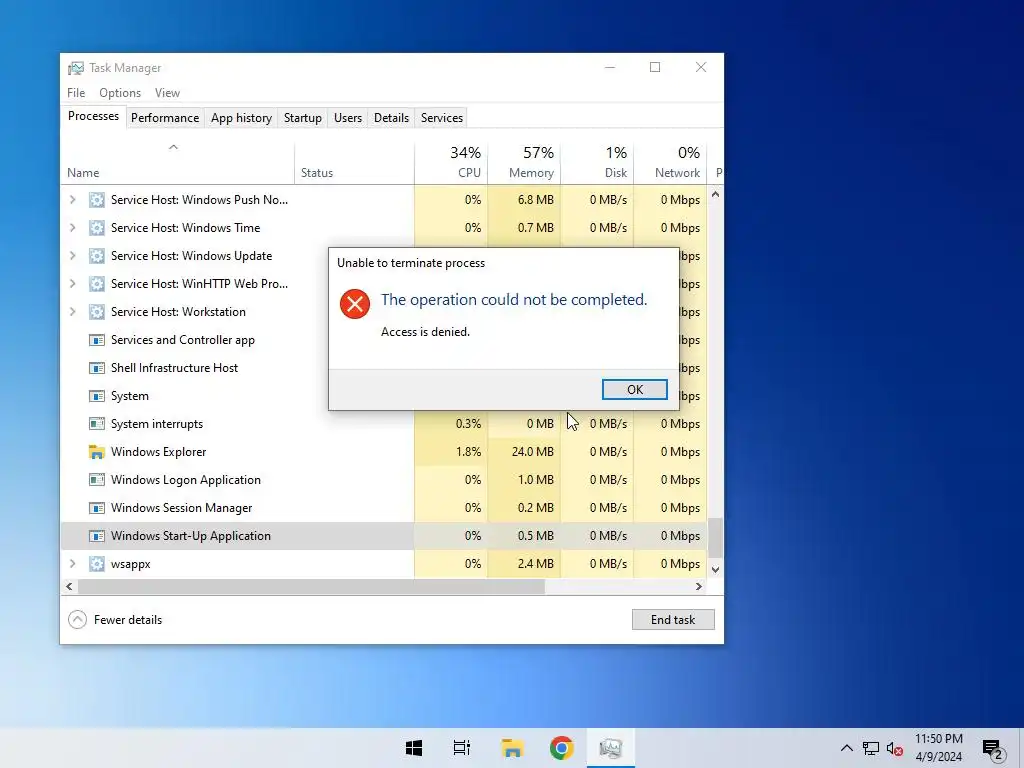Expand Service Host: Workstation row

coord(72,312)
